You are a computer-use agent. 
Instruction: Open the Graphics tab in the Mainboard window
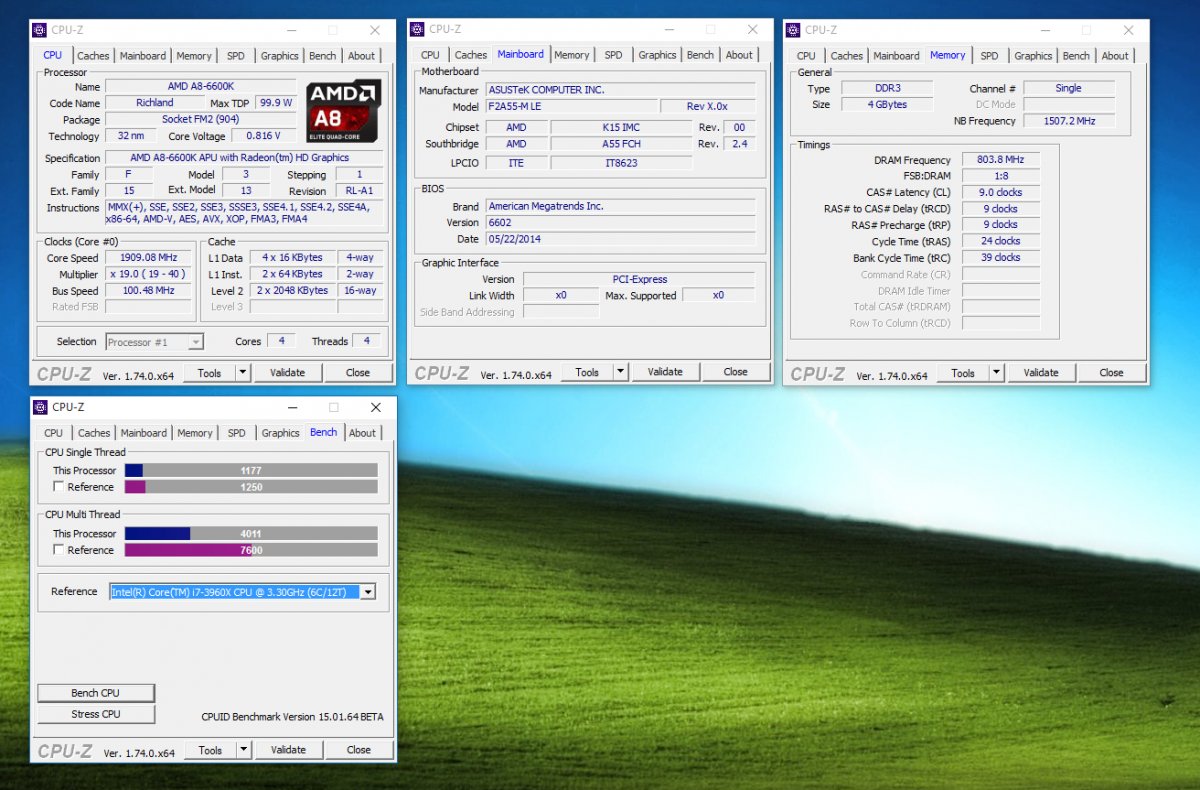[657, 55]
